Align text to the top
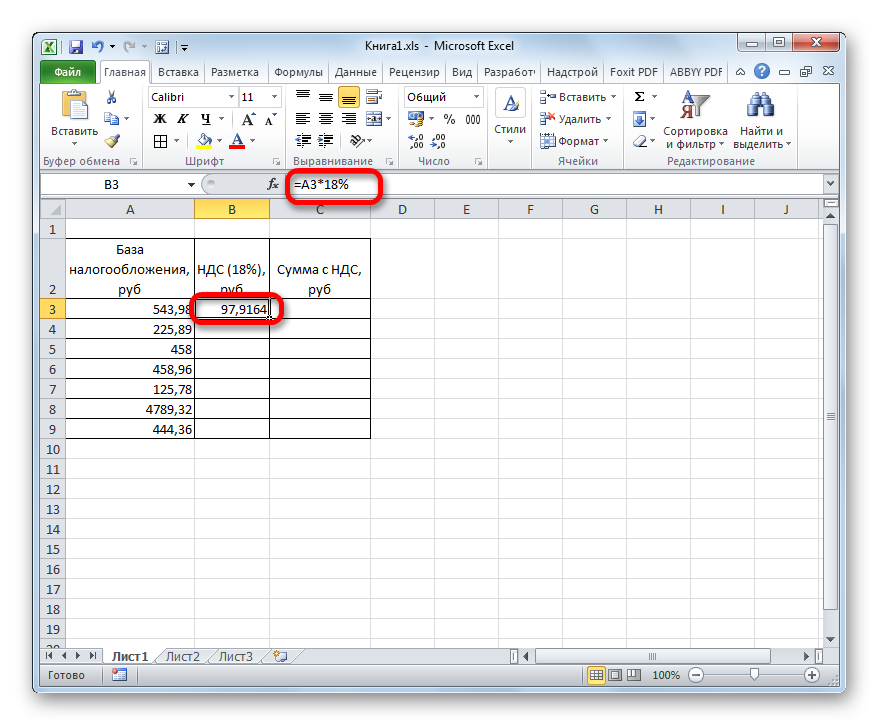The height and width of the screenshot is (726, 879). click(x=303, y=97)
